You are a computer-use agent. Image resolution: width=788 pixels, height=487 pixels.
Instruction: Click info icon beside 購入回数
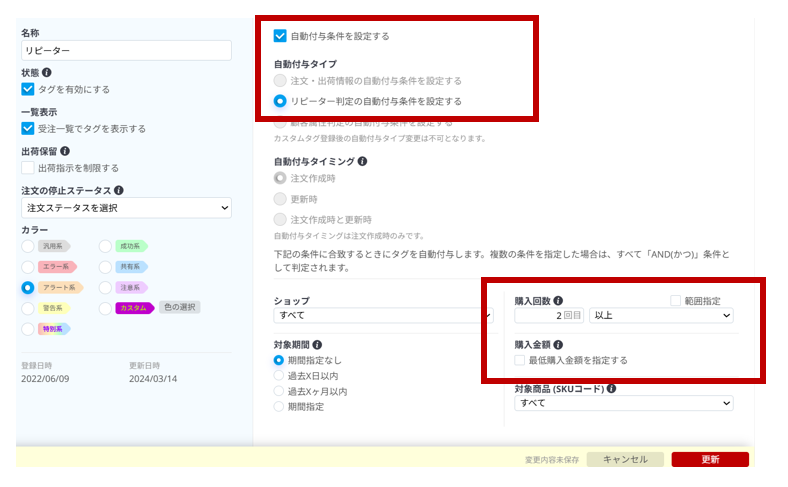tap(558, 300)
